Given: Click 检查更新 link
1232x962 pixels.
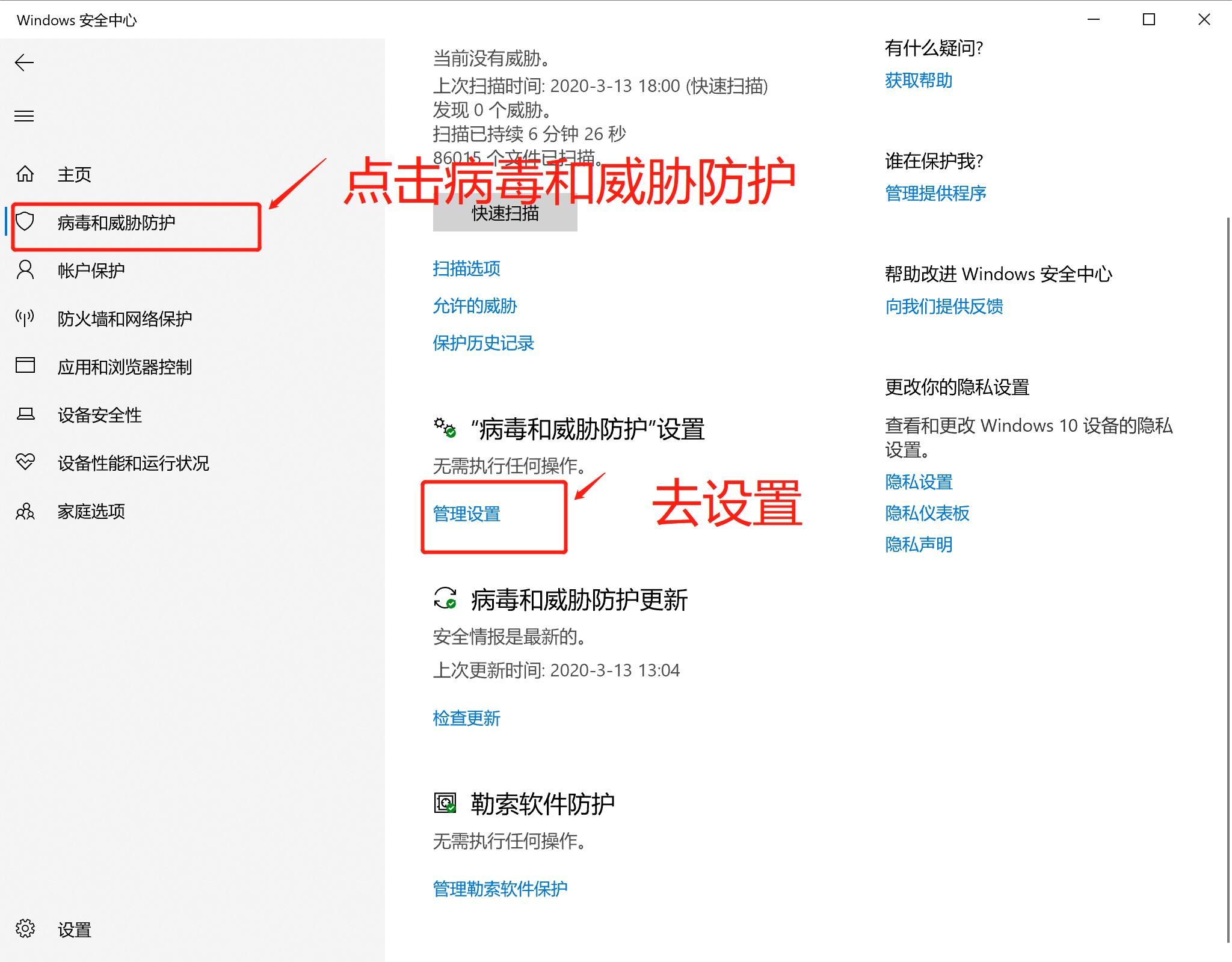Looking at the screenshot, I should (x=466, y=718).
